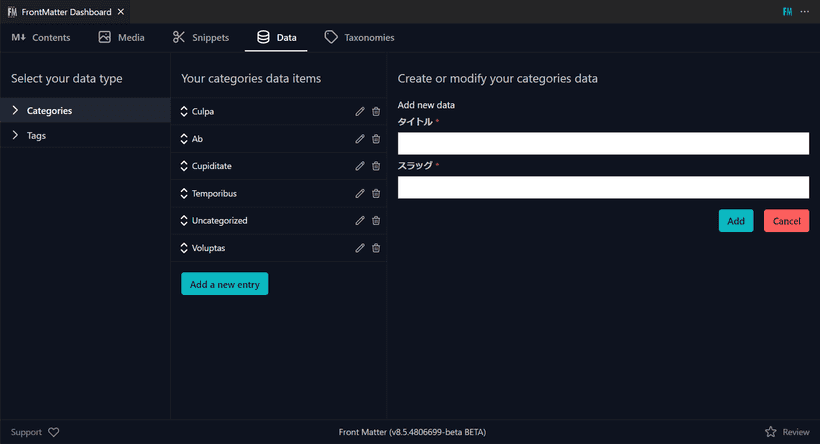This screenshot has height=444, width=820.
Task: Open the Media tab
Action: pyautogui.click(x=121, y=38)
